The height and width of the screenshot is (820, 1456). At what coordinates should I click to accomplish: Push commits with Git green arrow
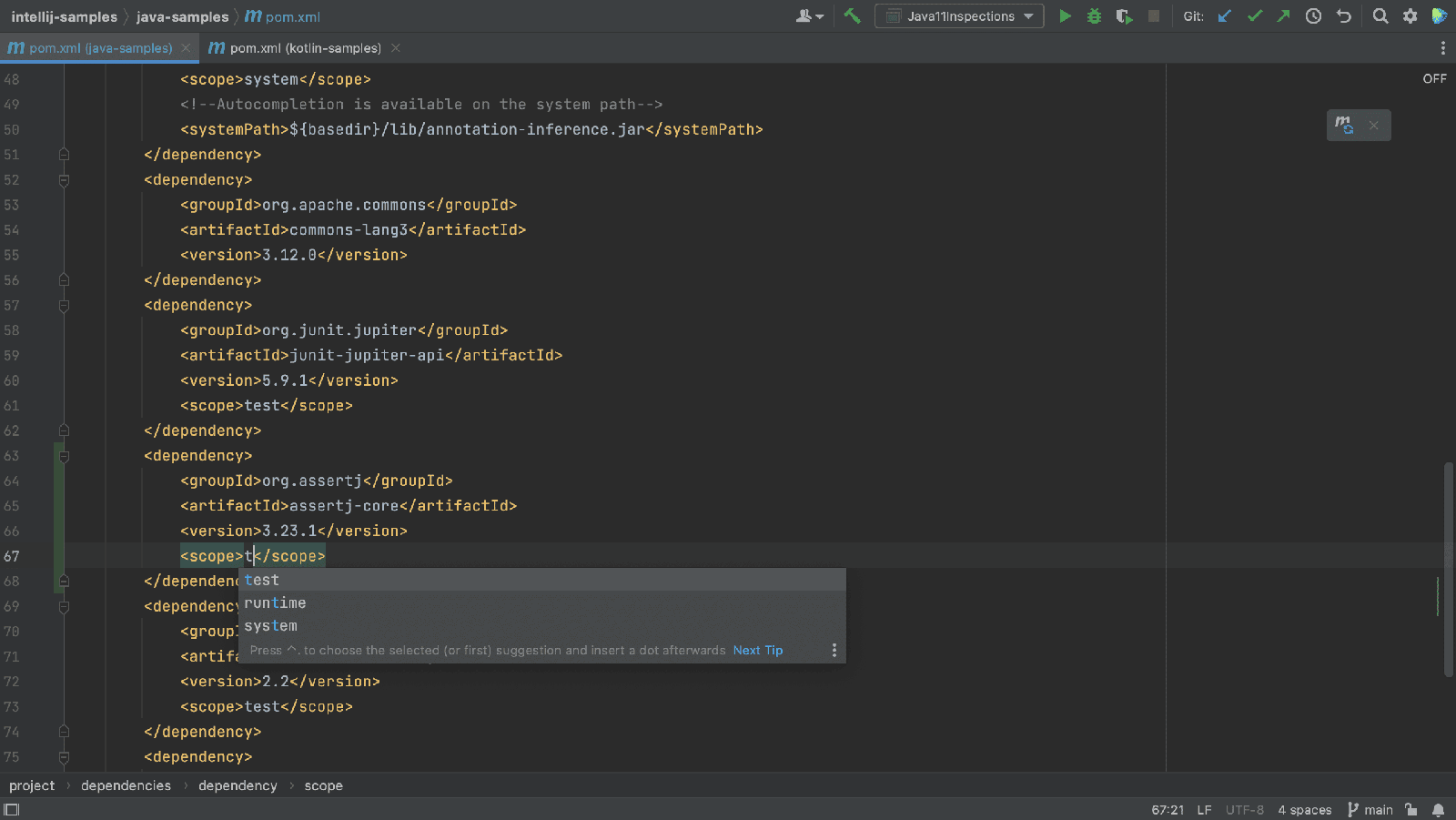coord(1283,16)
